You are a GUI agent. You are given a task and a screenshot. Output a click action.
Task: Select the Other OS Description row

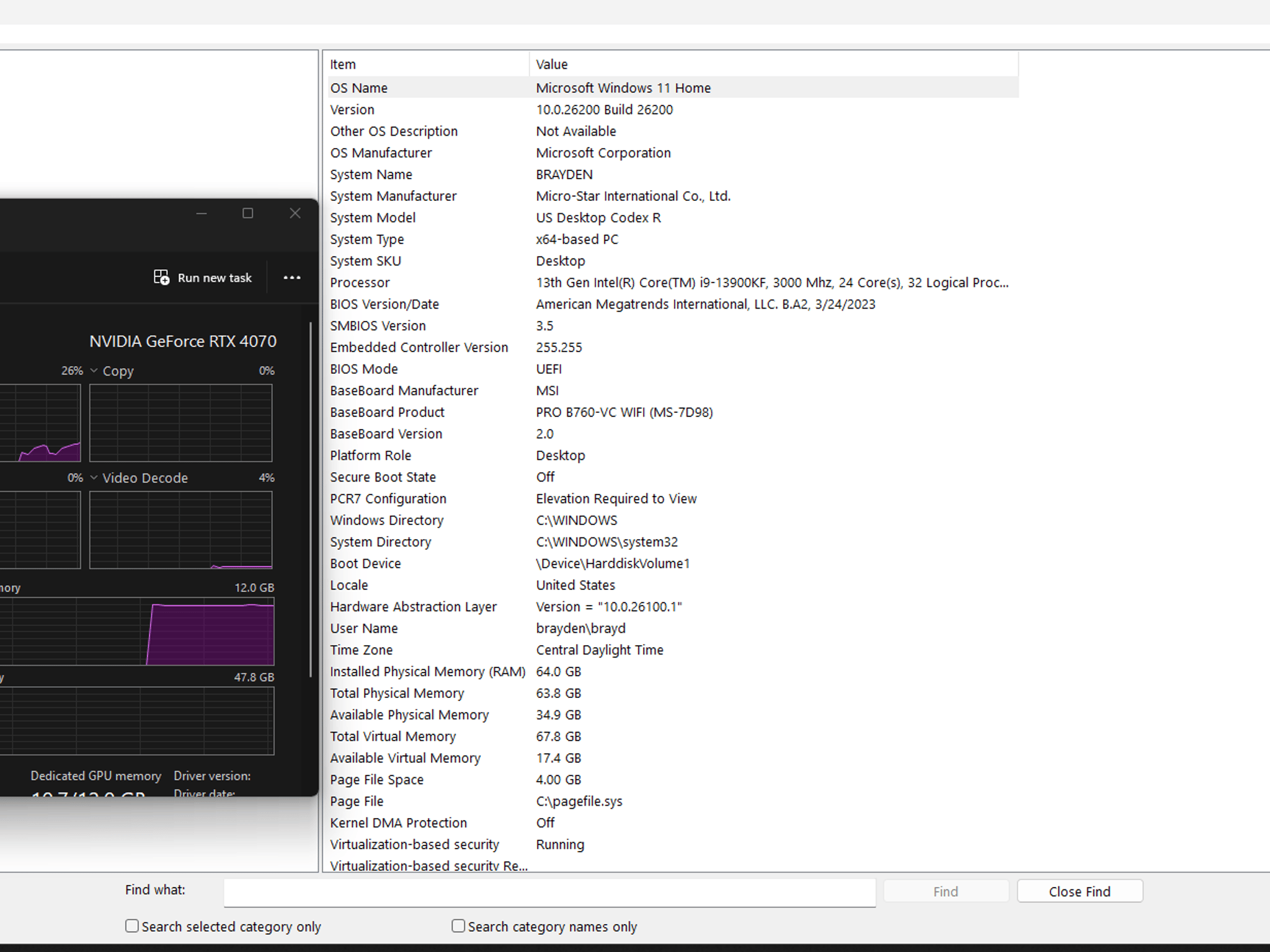coord(673,131)
